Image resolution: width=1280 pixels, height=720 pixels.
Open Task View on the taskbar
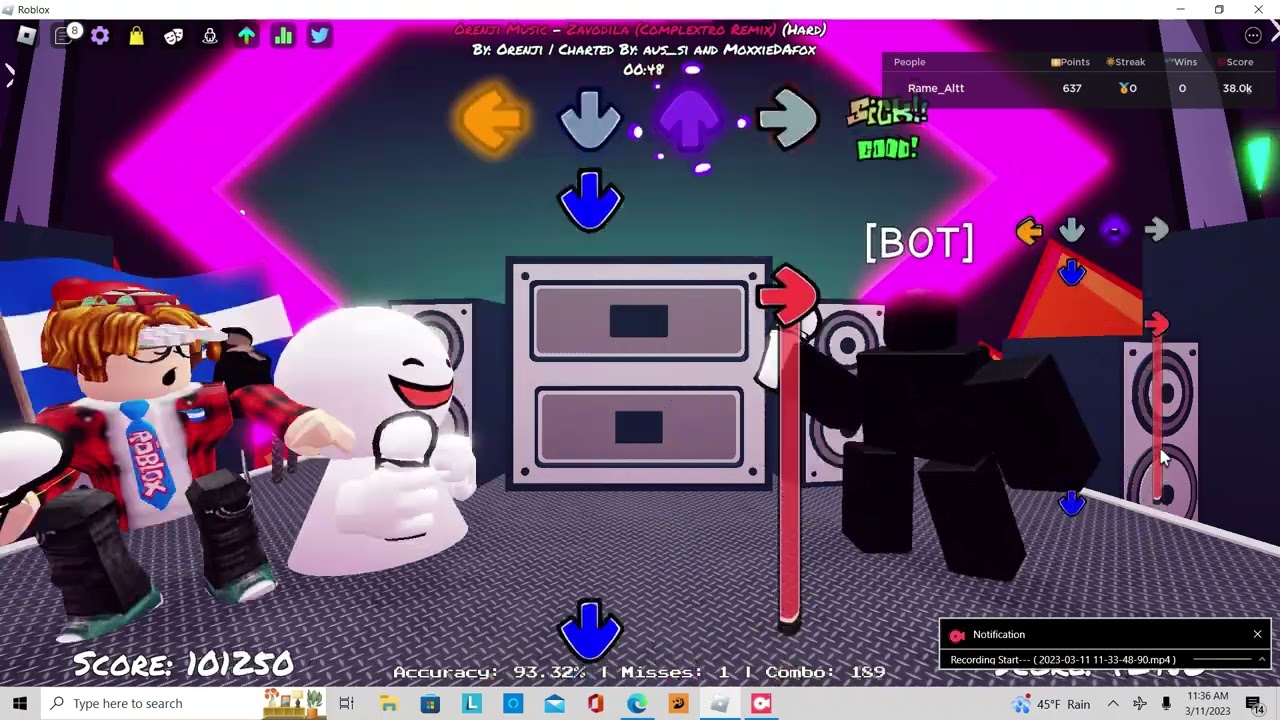point(347,704)
